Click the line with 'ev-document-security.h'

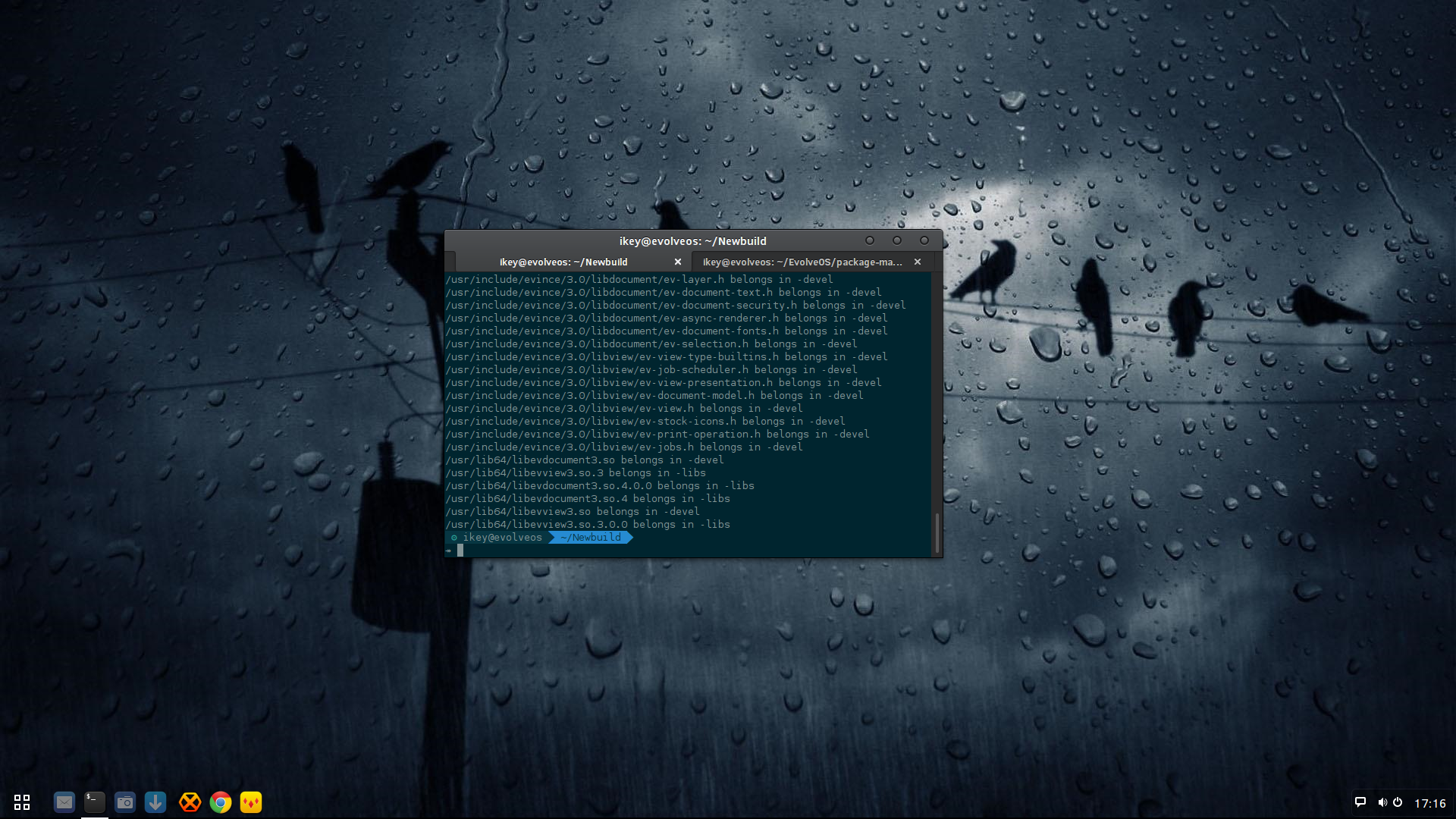[676, 306]
